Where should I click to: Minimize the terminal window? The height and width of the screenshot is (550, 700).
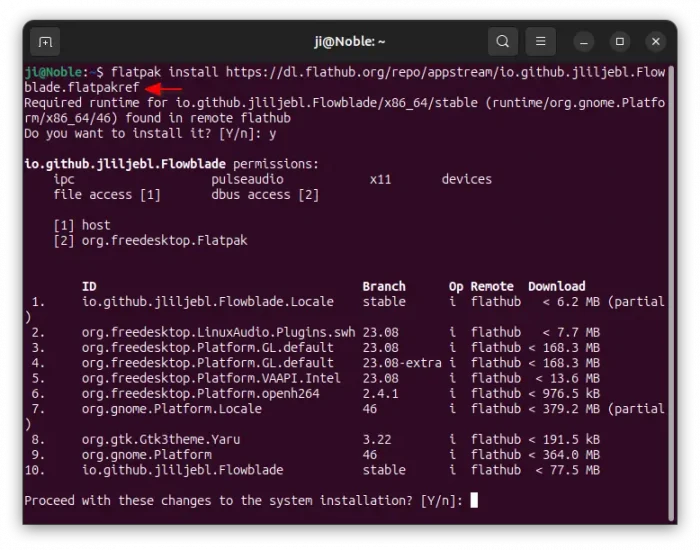[x=583, y=42]
